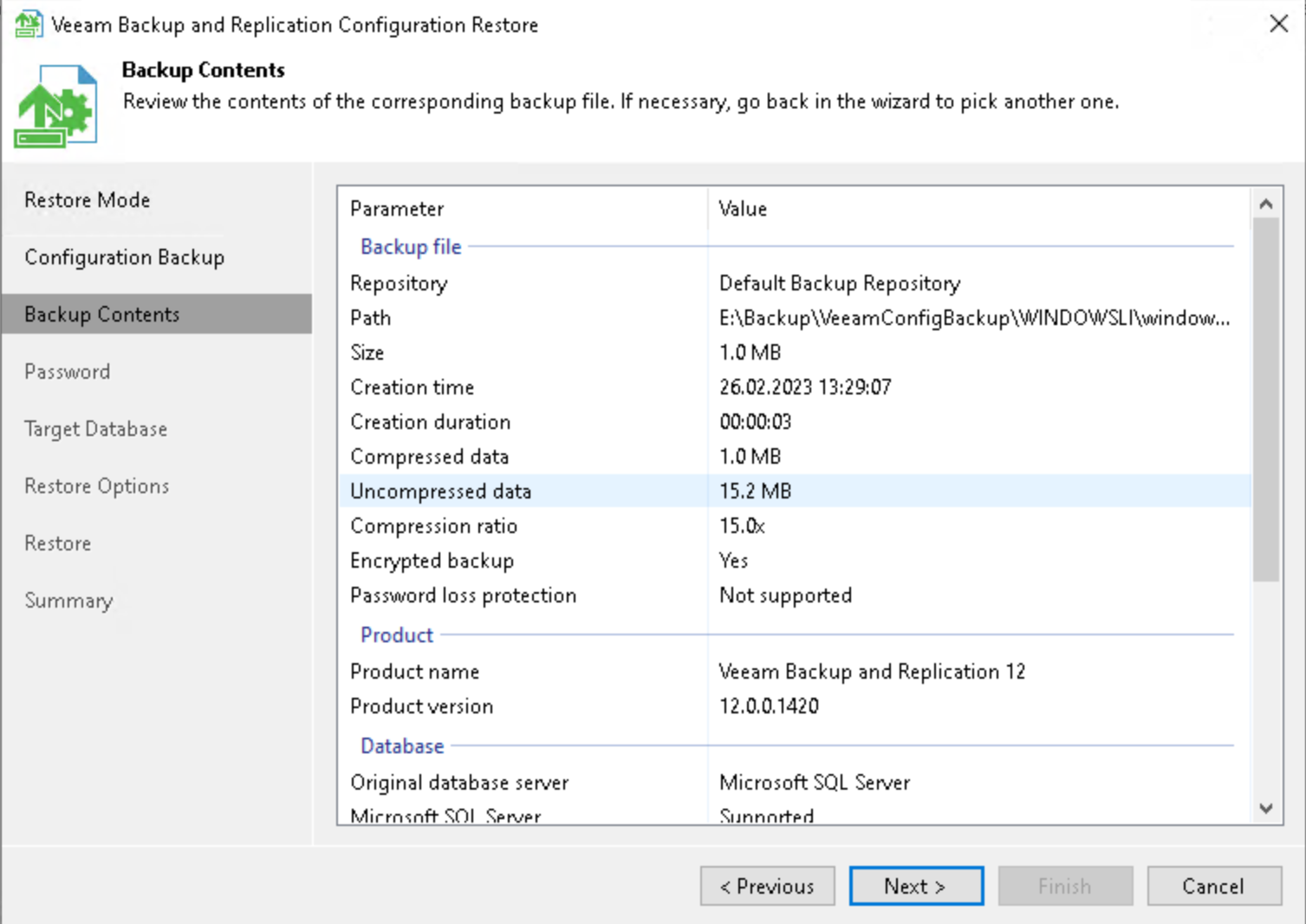This screenshot has width=1306, height=924.
Task: Select the Original database server row
Action: coord(795,783)
